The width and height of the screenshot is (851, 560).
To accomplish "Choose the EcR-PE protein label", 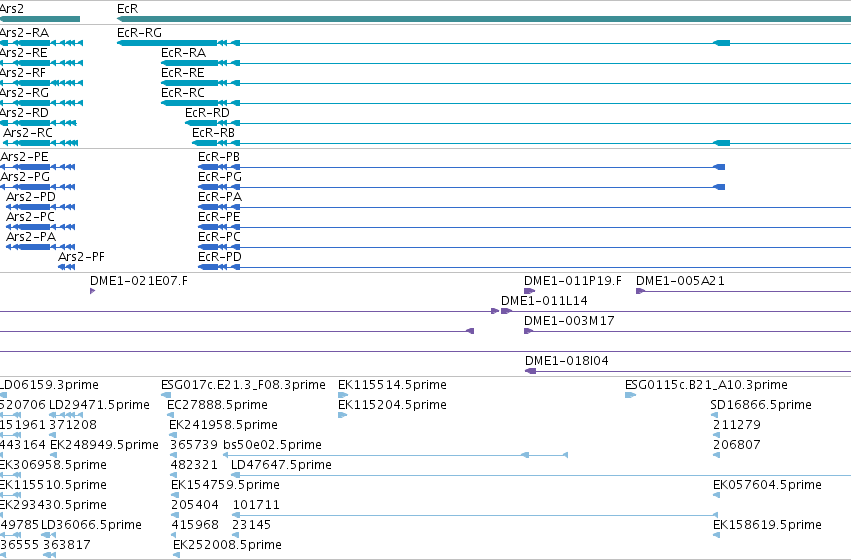I will pyautogui.click(x=219, y=217).
